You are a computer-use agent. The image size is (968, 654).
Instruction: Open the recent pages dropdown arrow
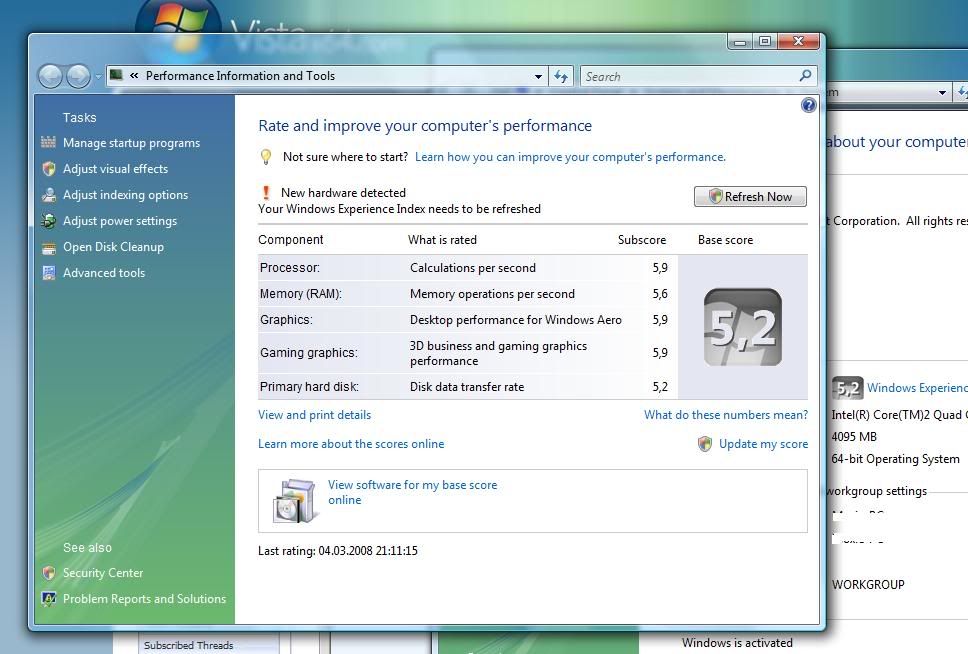98,77
